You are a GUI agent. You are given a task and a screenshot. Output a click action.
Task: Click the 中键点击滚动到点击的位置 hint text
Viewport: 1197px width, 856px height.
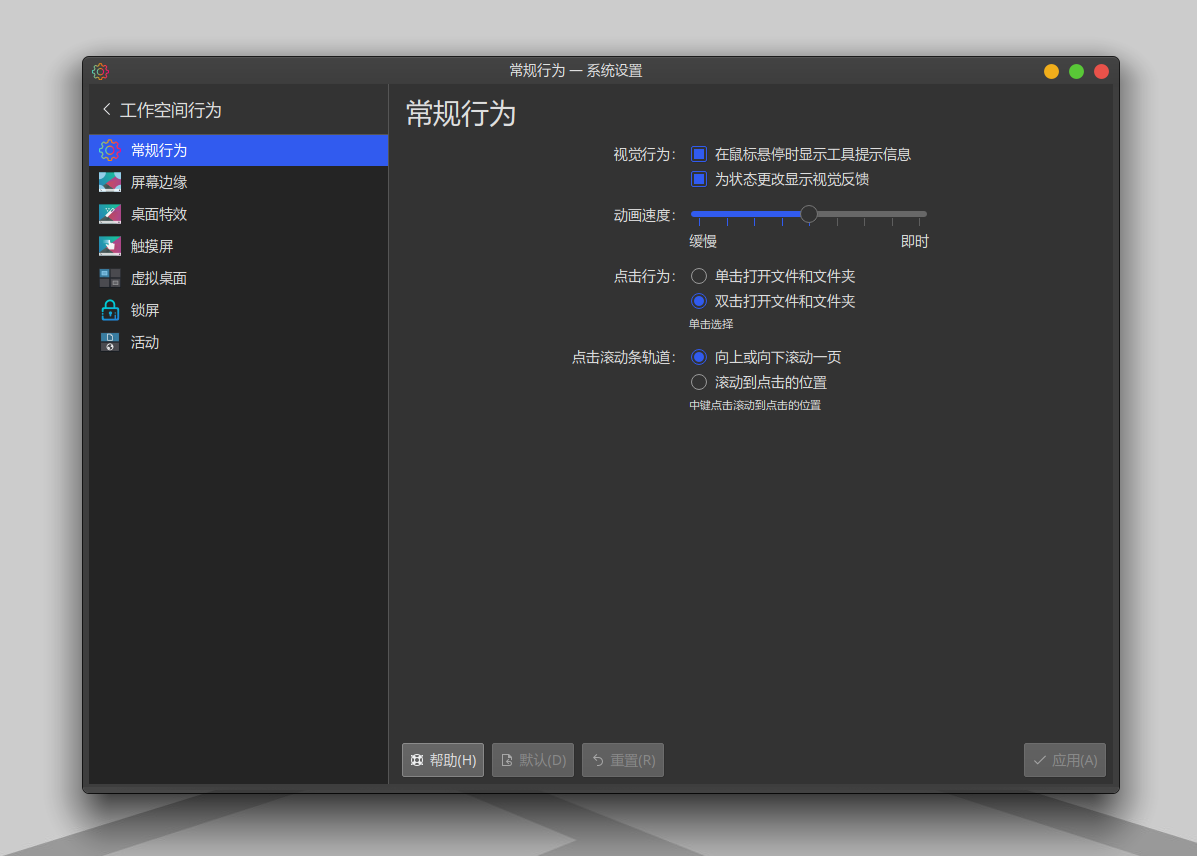point(755,405)
